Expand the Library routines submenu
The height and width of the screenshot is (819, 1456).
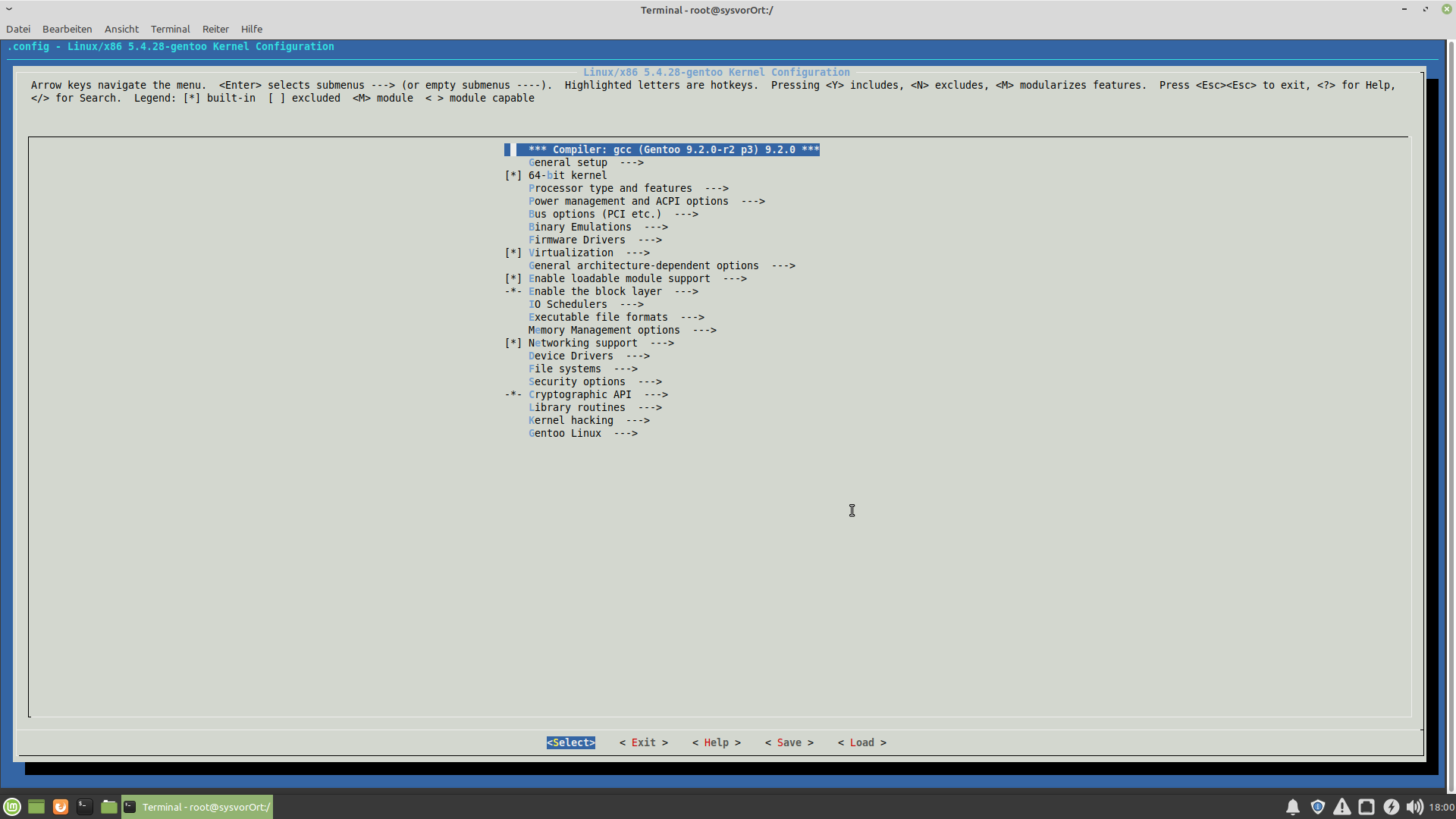(595, 407)
